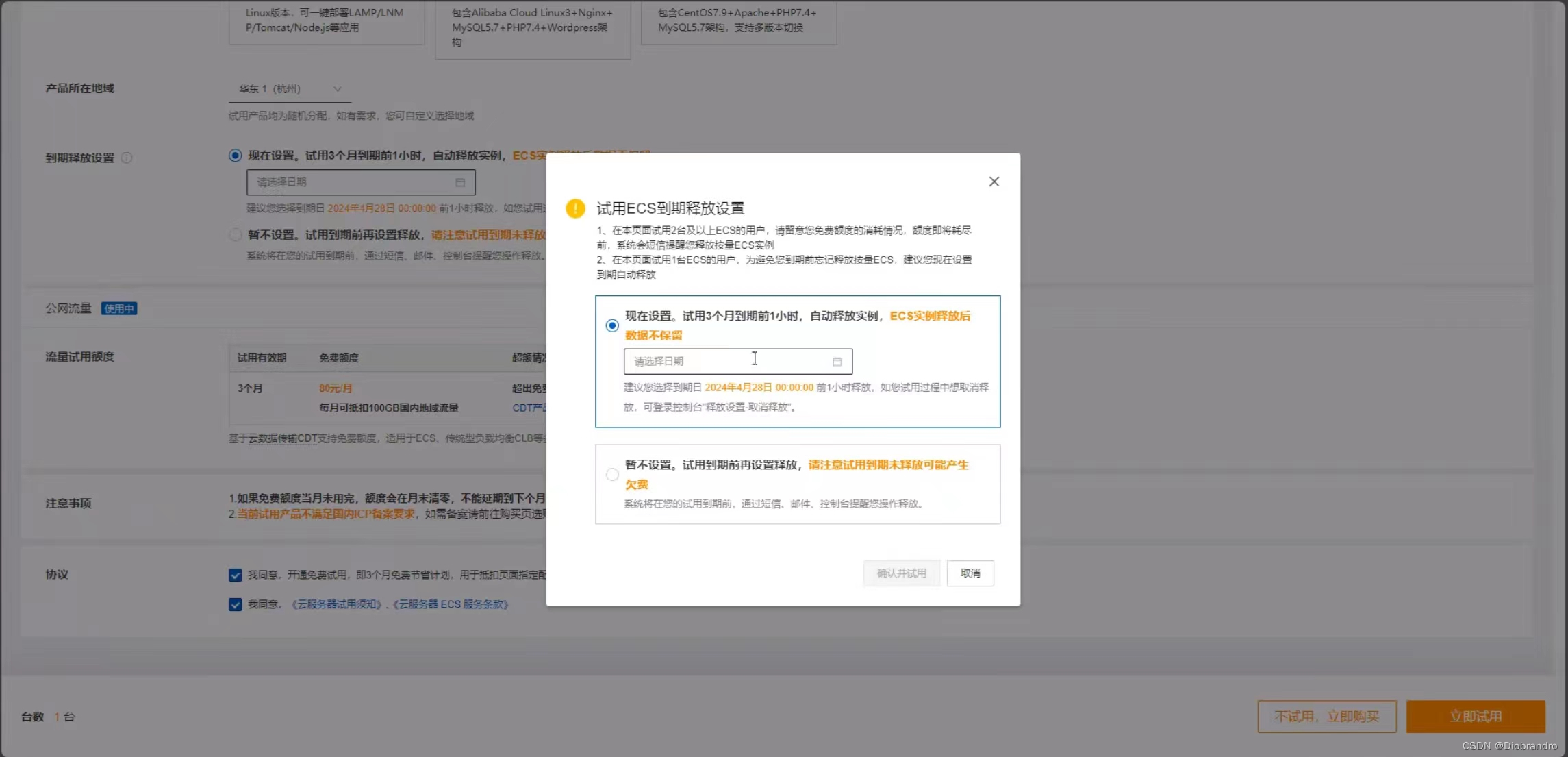
Task: Select background 暂不设置 radio button
Action: click(x=235, y=235)
